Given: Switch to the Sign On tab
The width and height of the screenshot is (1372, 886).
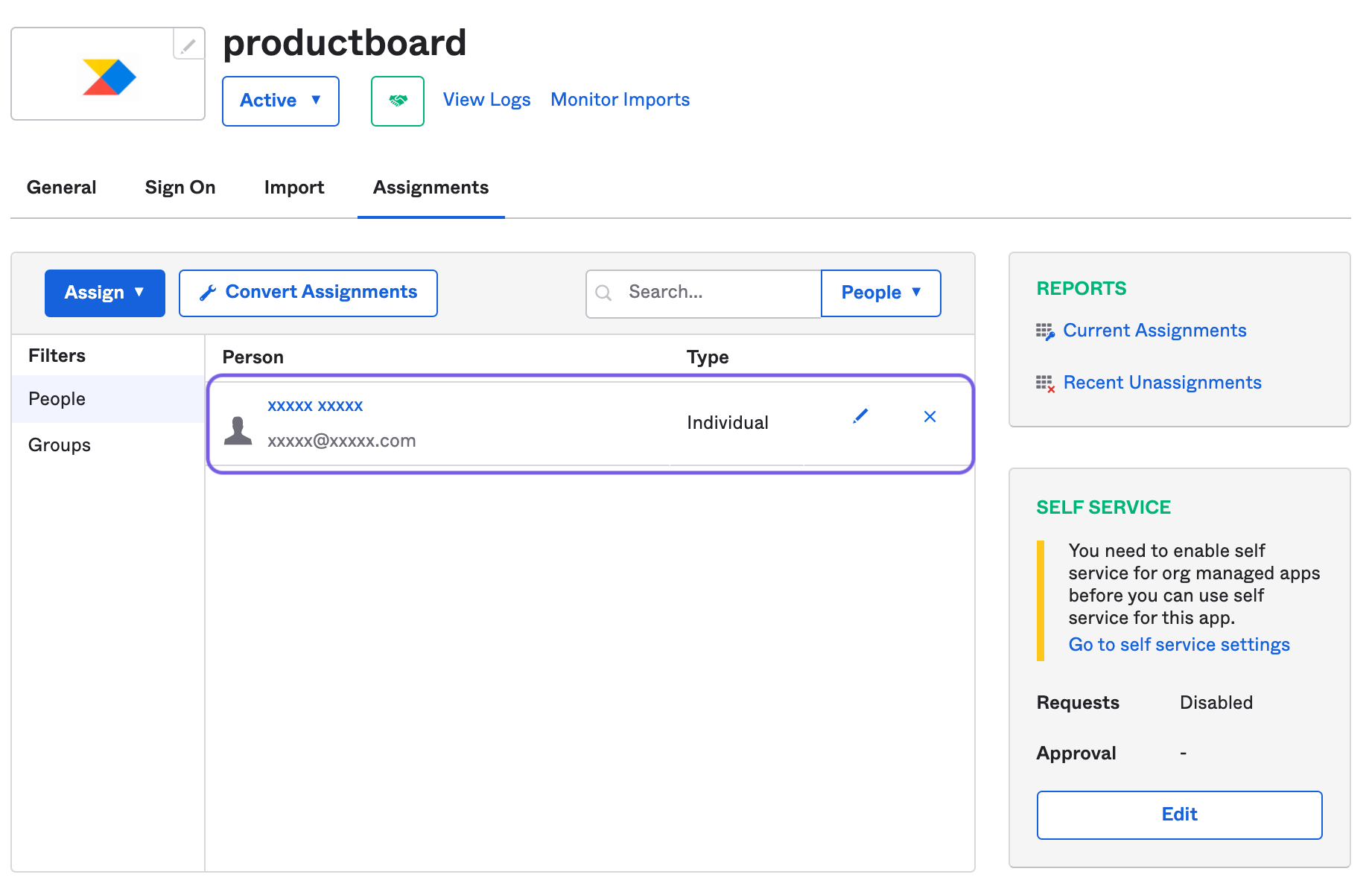Looking at the screenshot, I should (x=180, y=188).
